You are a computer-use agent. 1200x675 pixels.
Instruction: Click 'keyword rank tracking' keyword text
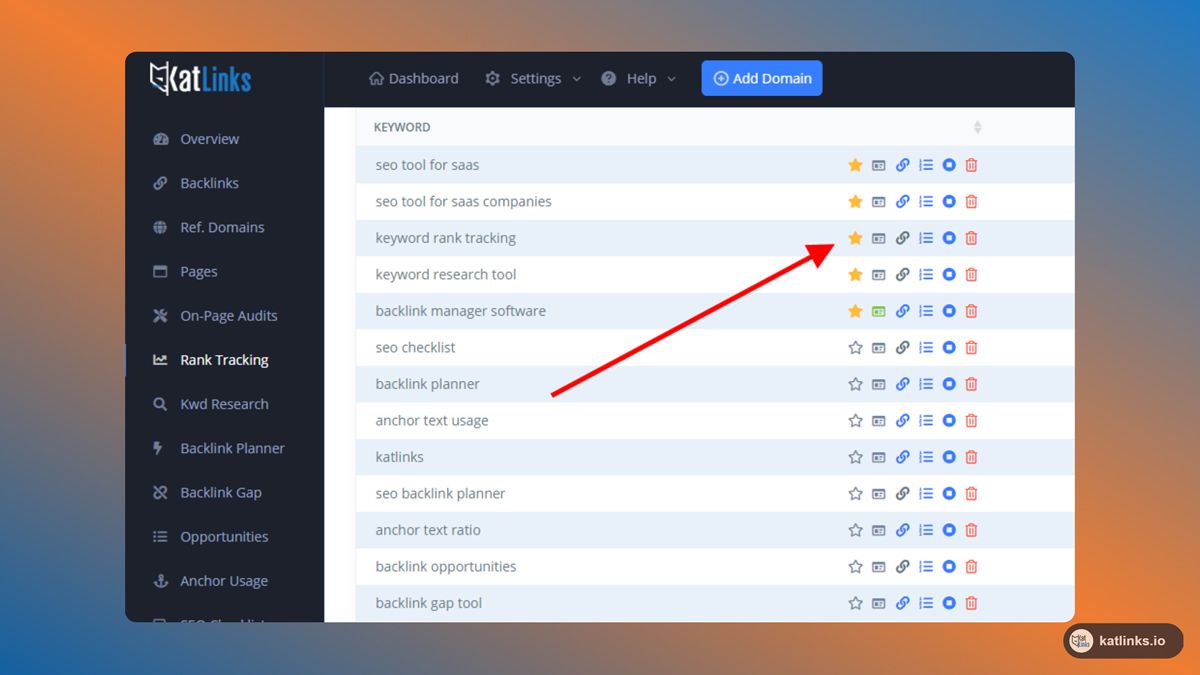446,238
